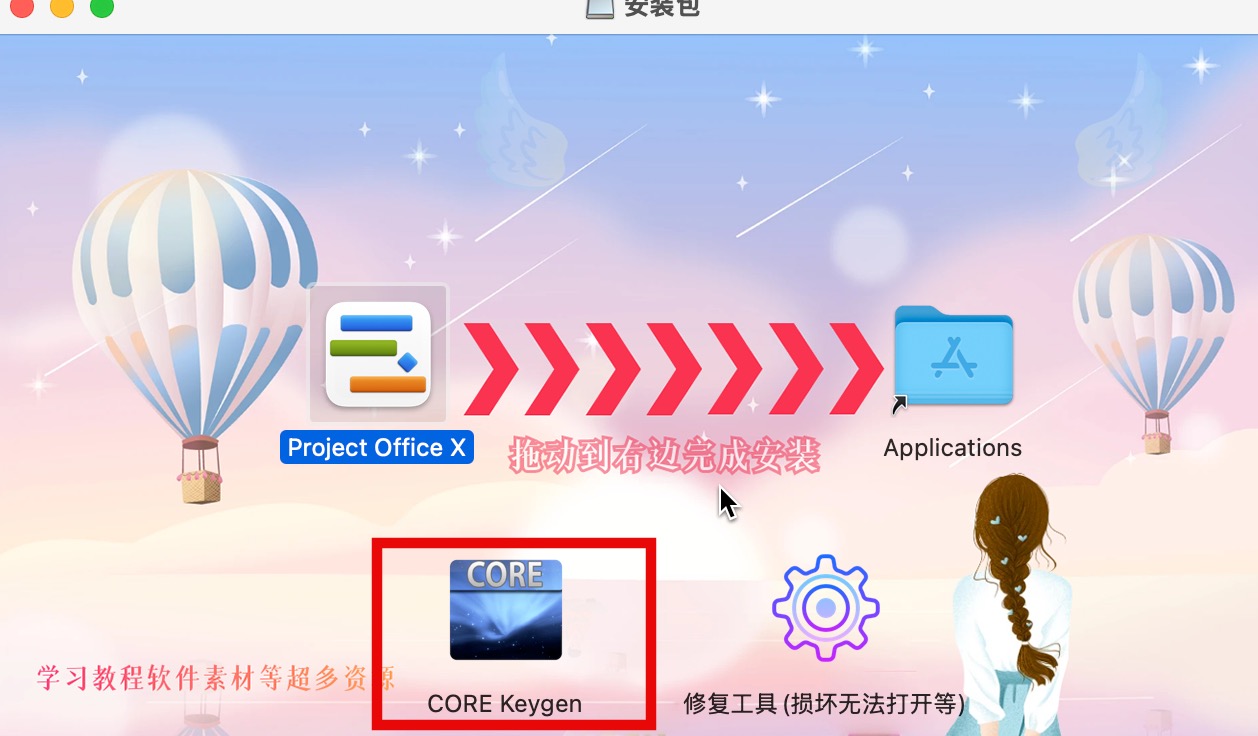The height and width of the screenshot is (736, 1258).
Task: Minimize the window using yellow button
Action: (x=62, y=8)
